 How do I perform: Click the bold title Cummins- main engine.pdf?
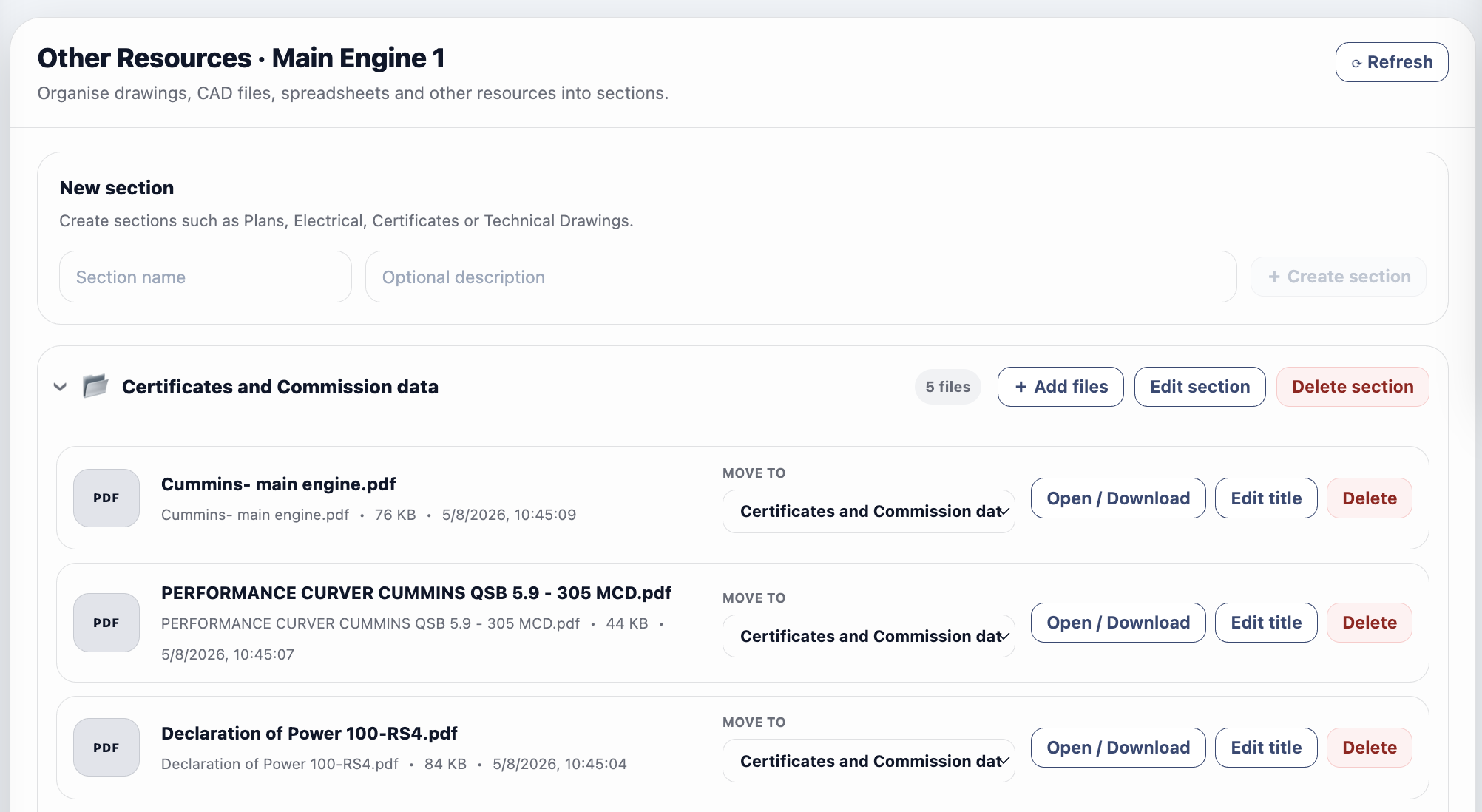(x=279, y=484)
